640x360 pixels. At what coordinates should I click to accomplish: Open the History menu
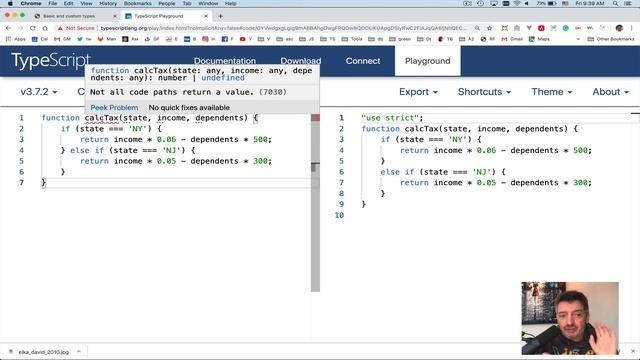tap(108, 3)
